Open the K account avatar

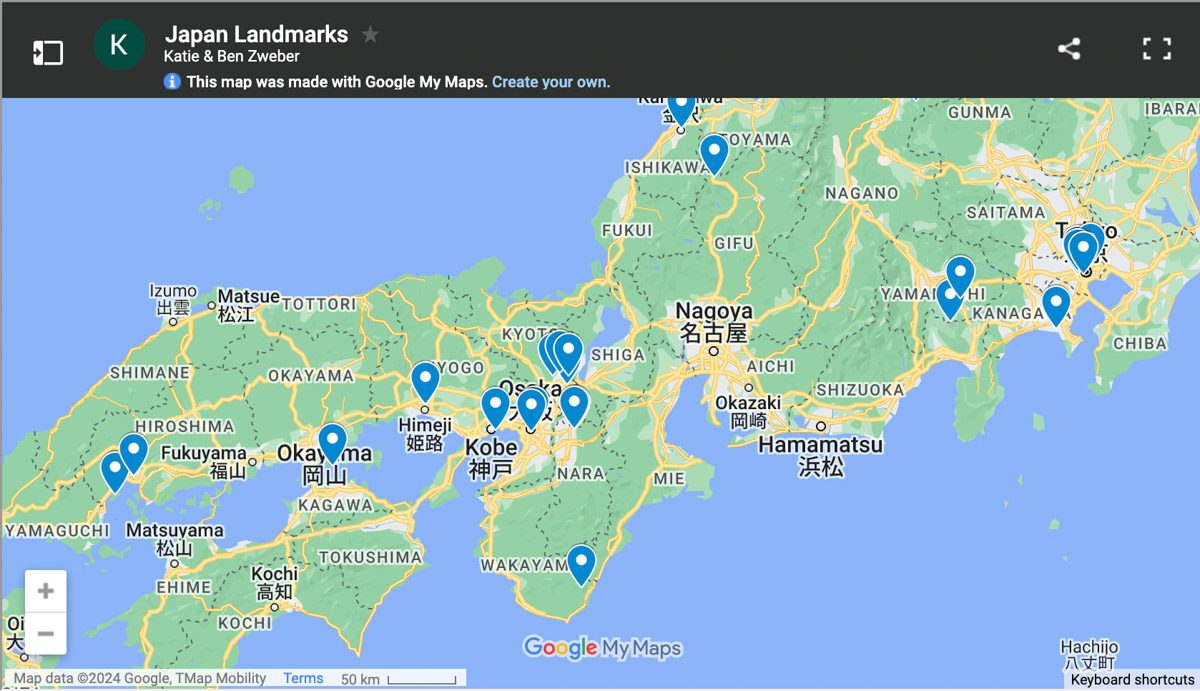point(119,45)
